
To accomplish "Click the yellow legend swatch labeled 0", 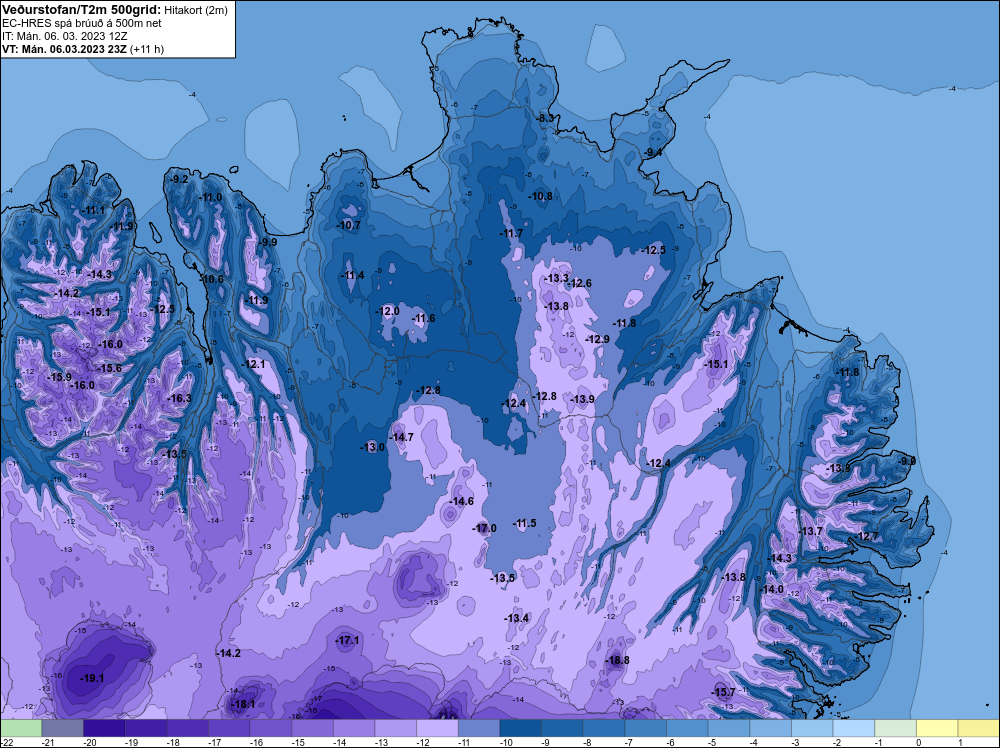I will click(x=937, y=728).
